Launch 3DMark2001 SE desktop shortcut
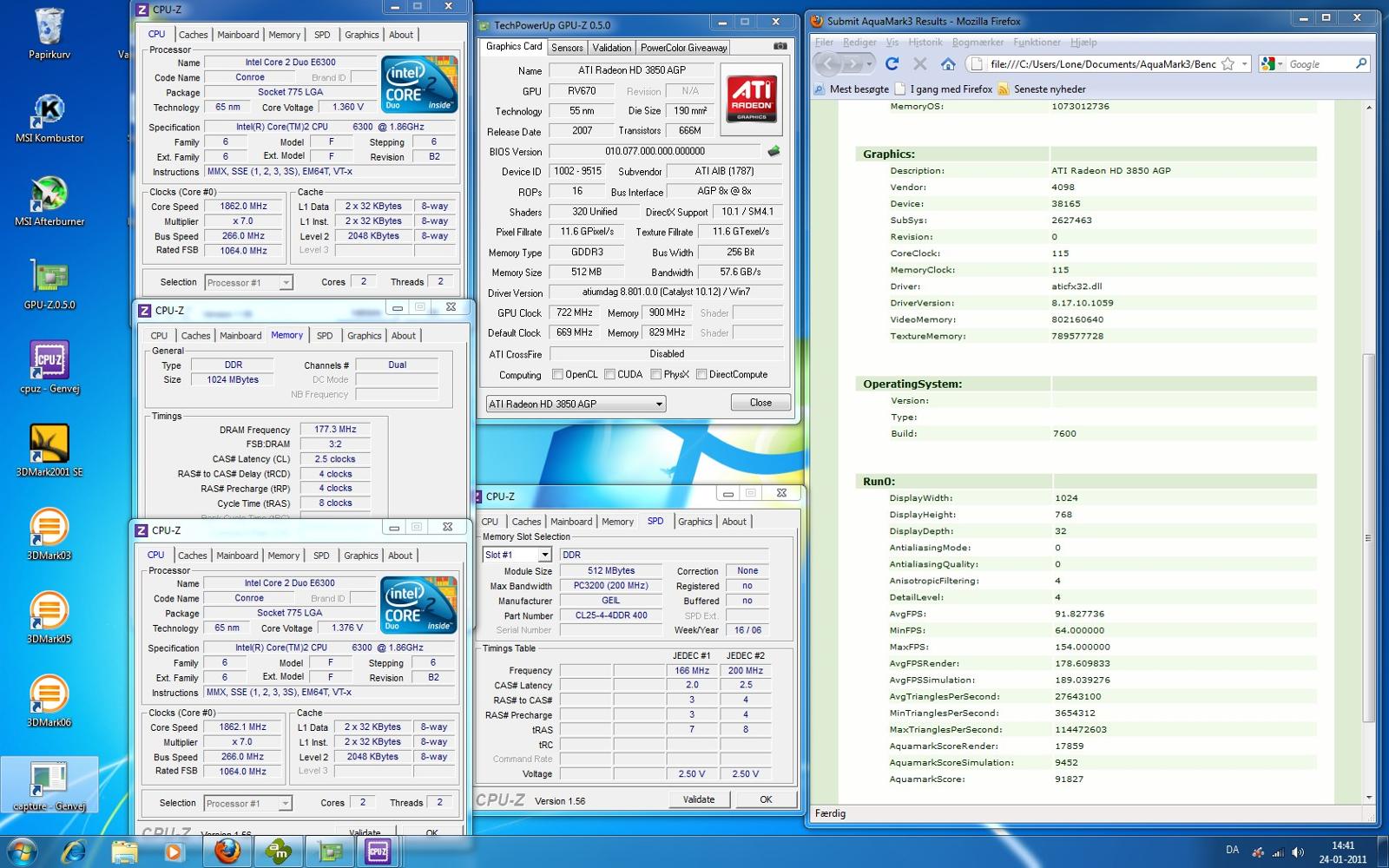The image size is (1389, 868). click(49, 450)
